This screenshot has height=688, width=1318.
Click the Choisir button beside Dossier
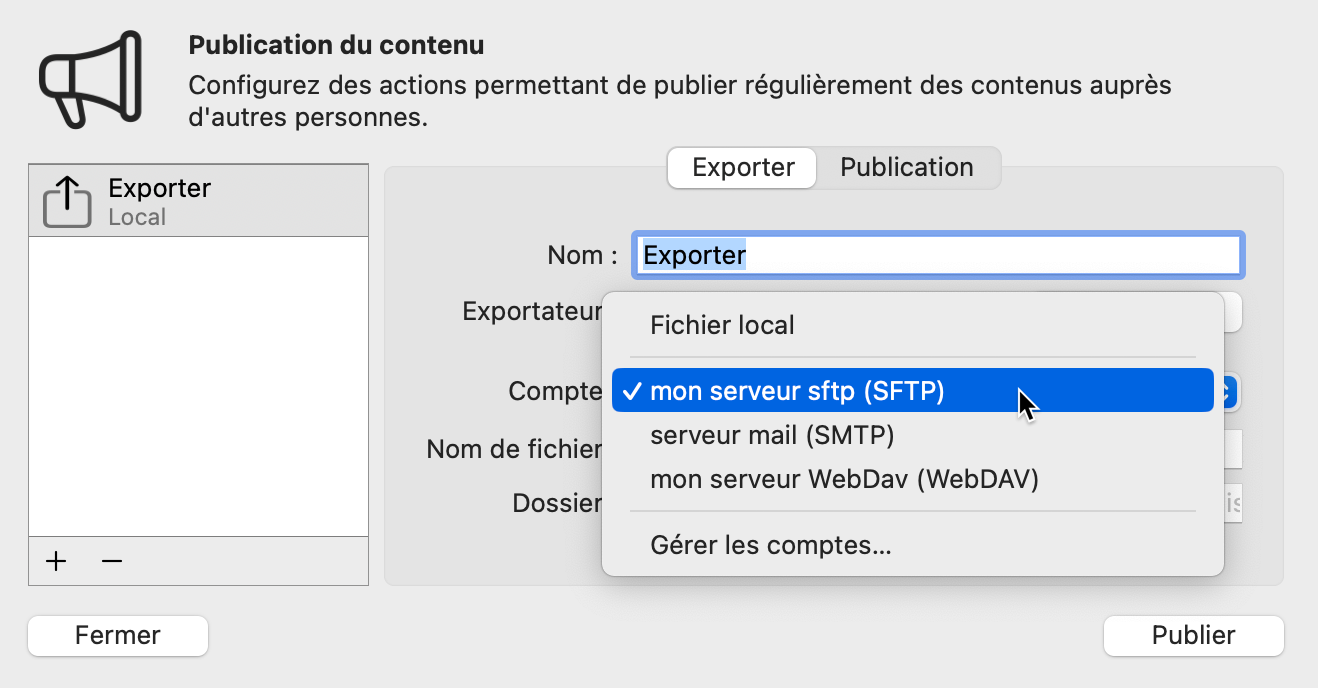pos(1232,503)
